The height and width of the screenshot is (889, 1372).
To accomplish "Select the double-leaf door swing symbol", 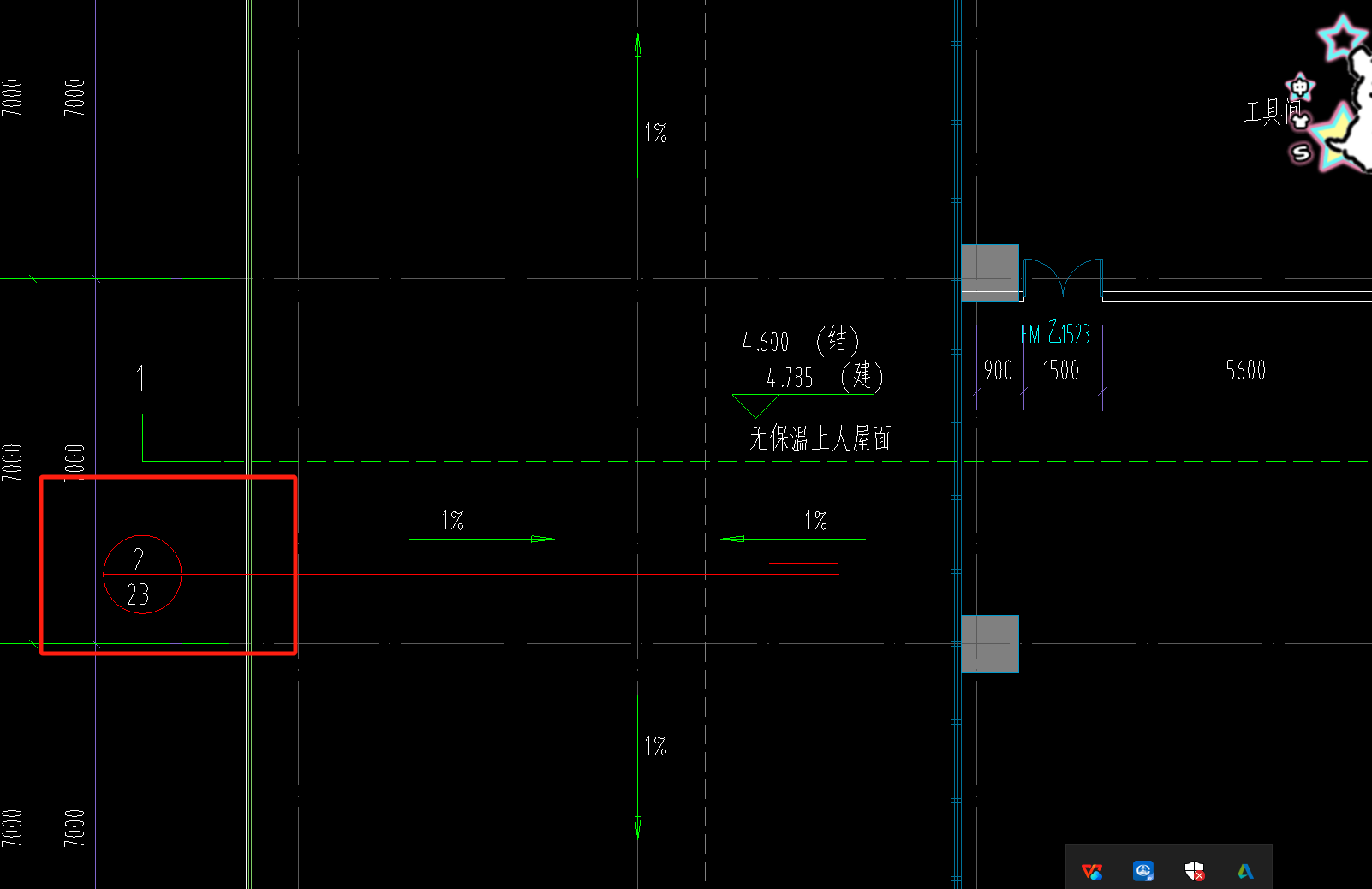I will 1063,277.
